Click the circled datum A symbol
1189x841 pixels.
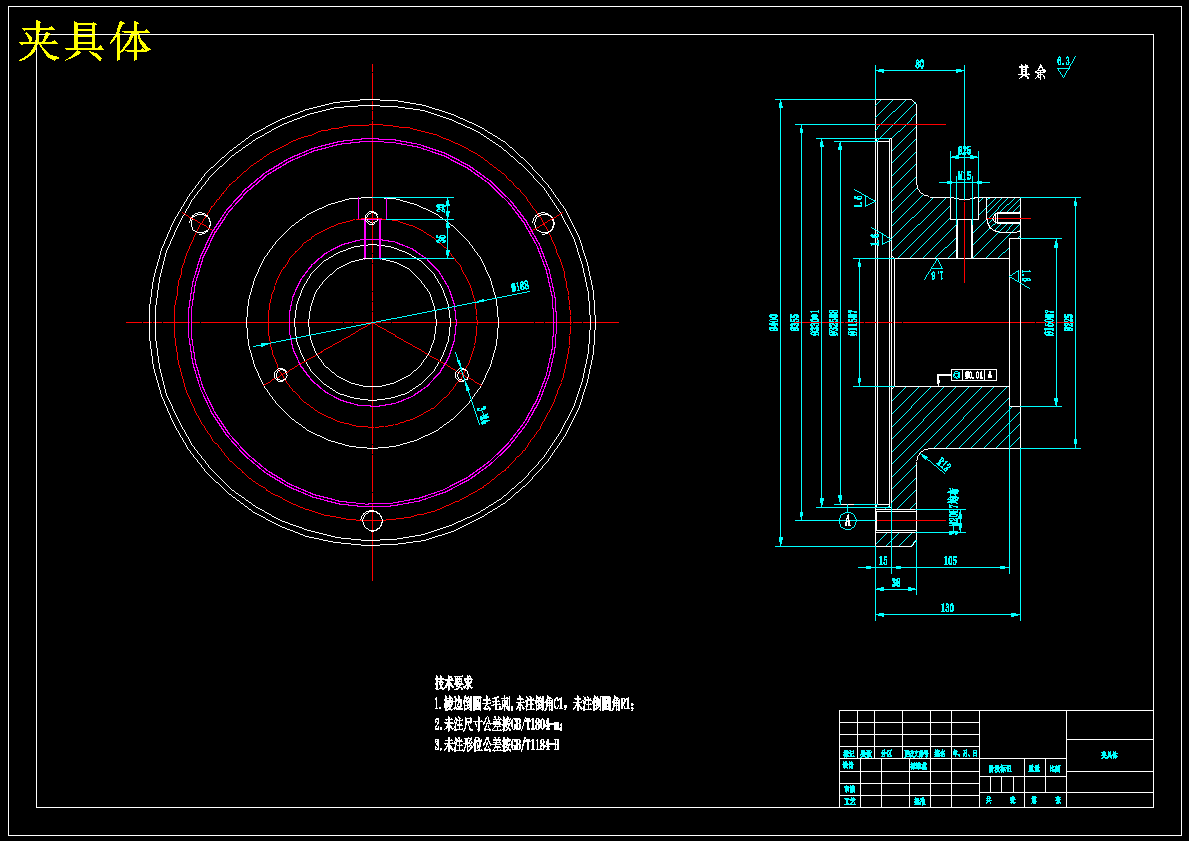tap(849, 520)
